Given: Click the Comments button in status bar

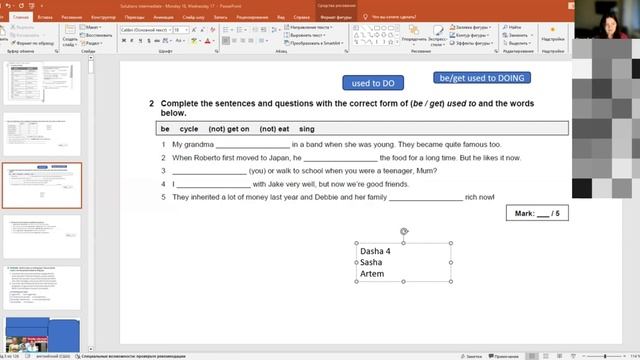Looking at the screenshot, I should click(x=504, y=356).
